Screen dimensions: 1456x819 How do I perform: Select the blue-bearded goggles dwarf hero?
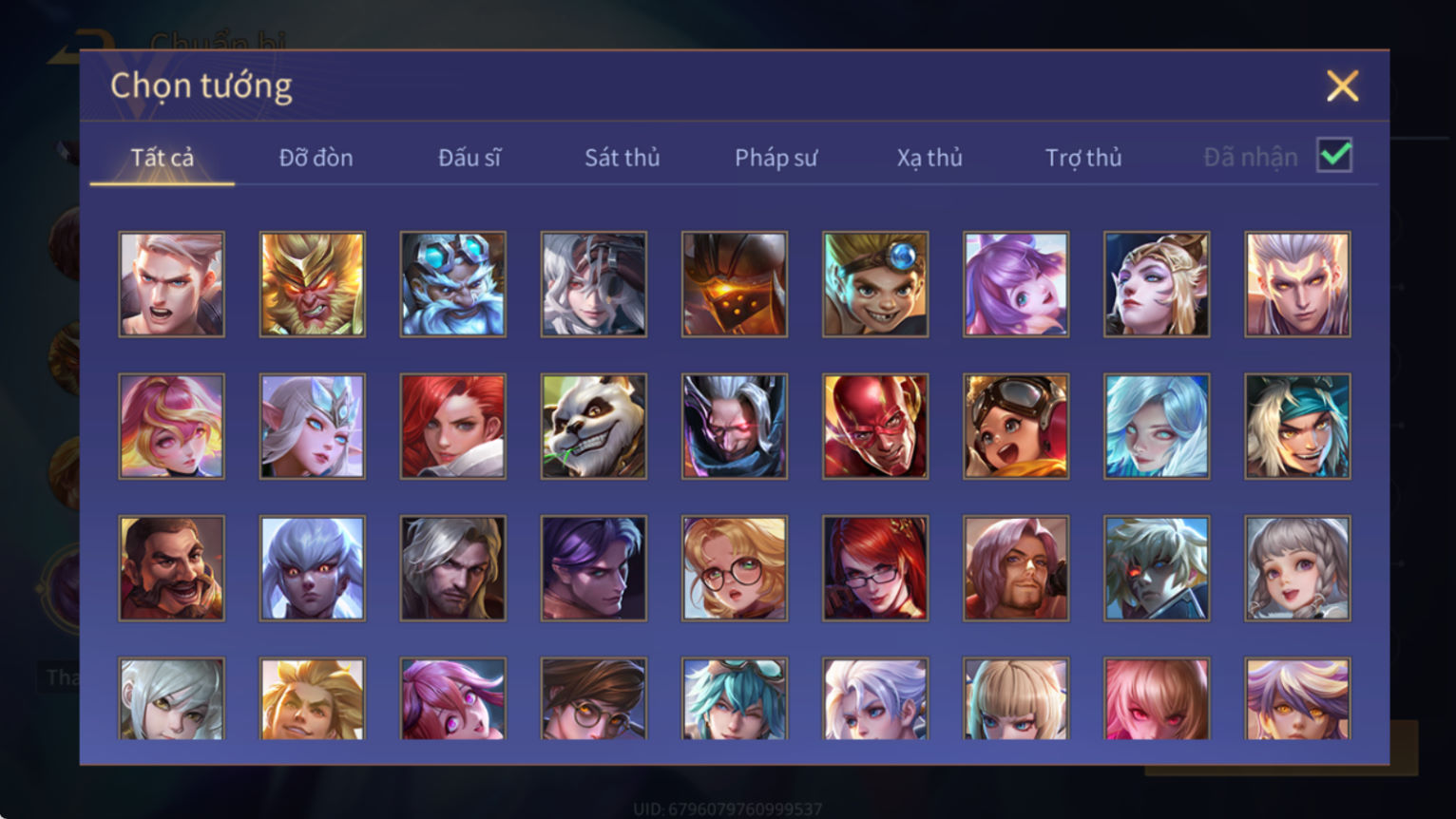pos(453,284)
